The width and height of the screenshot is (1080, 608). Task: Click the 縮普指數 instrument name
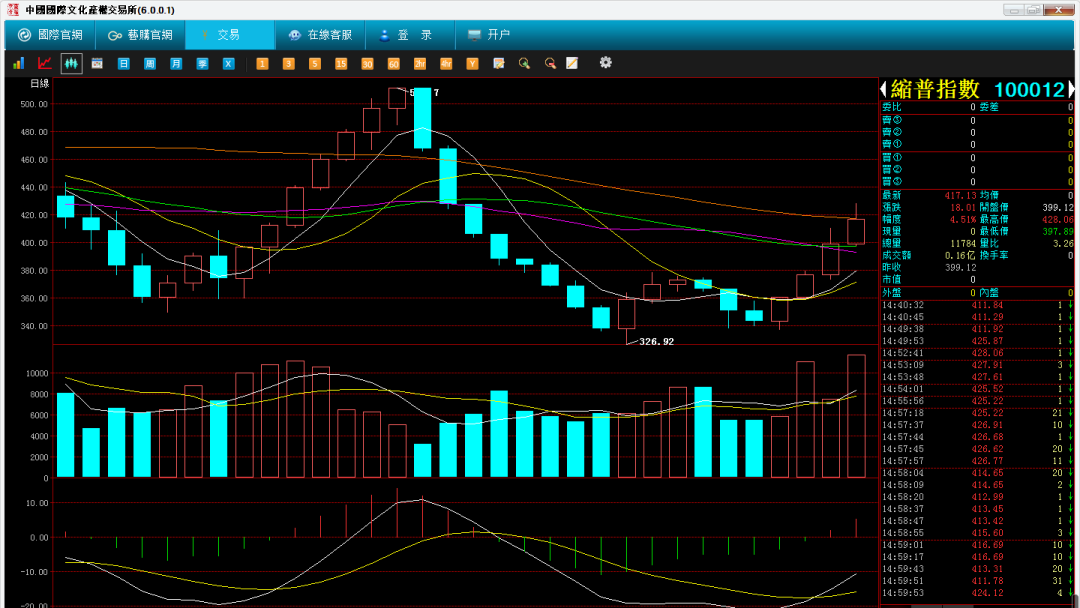click(x=935, y=89)
